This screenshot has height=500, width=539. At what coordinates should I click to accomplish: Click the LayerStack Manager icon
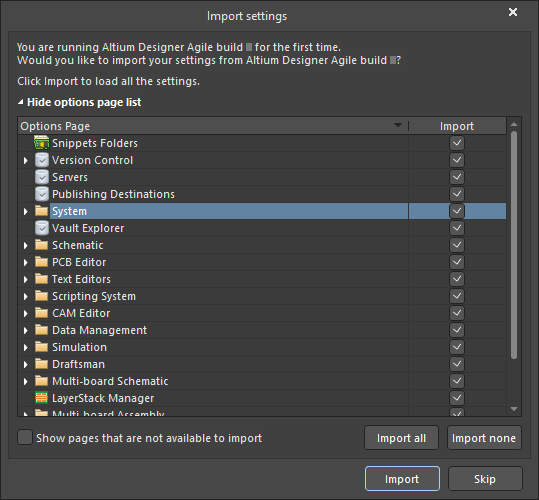[42, 398]
